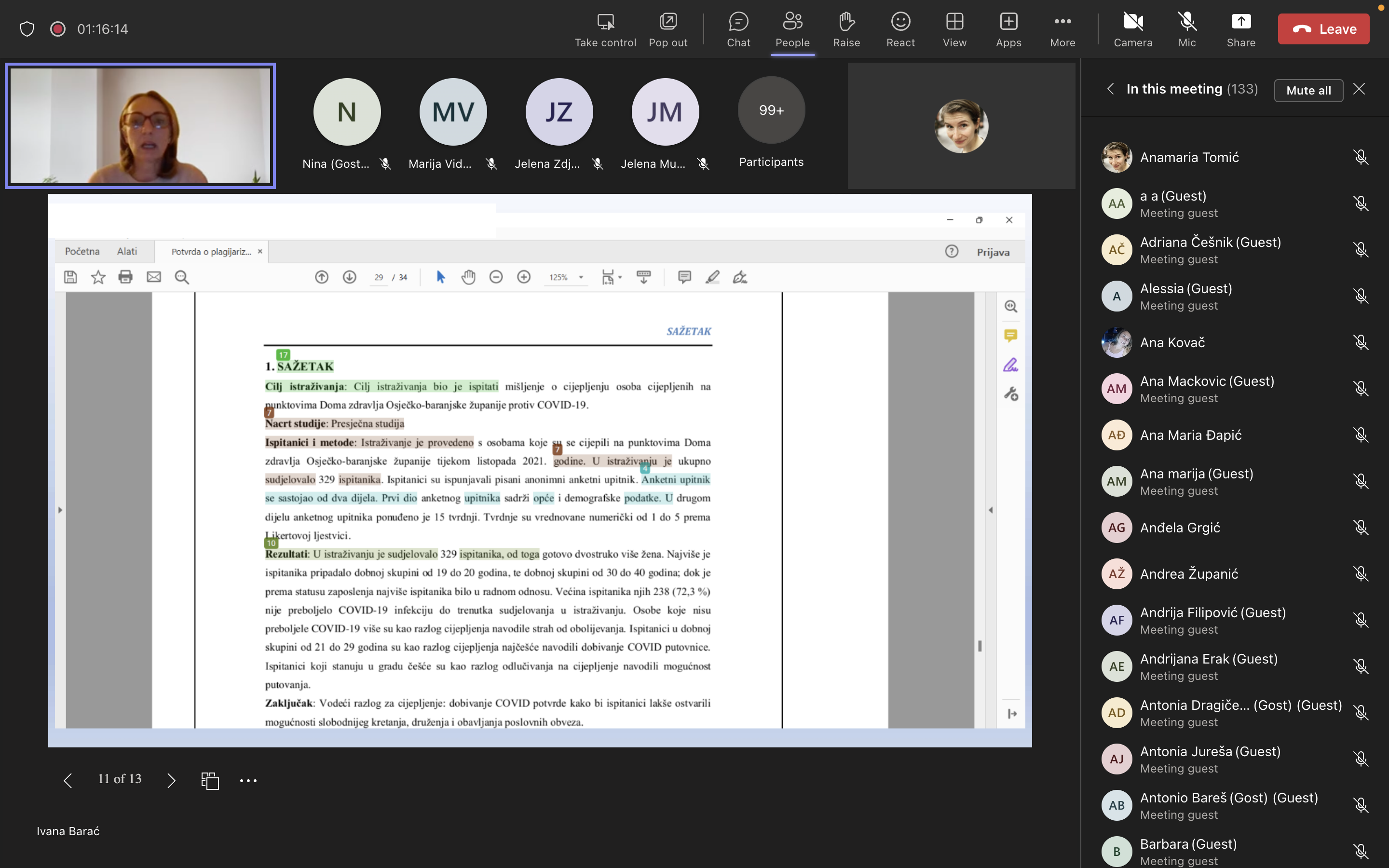Open the pop-out slide view icon

coord(210,780)
